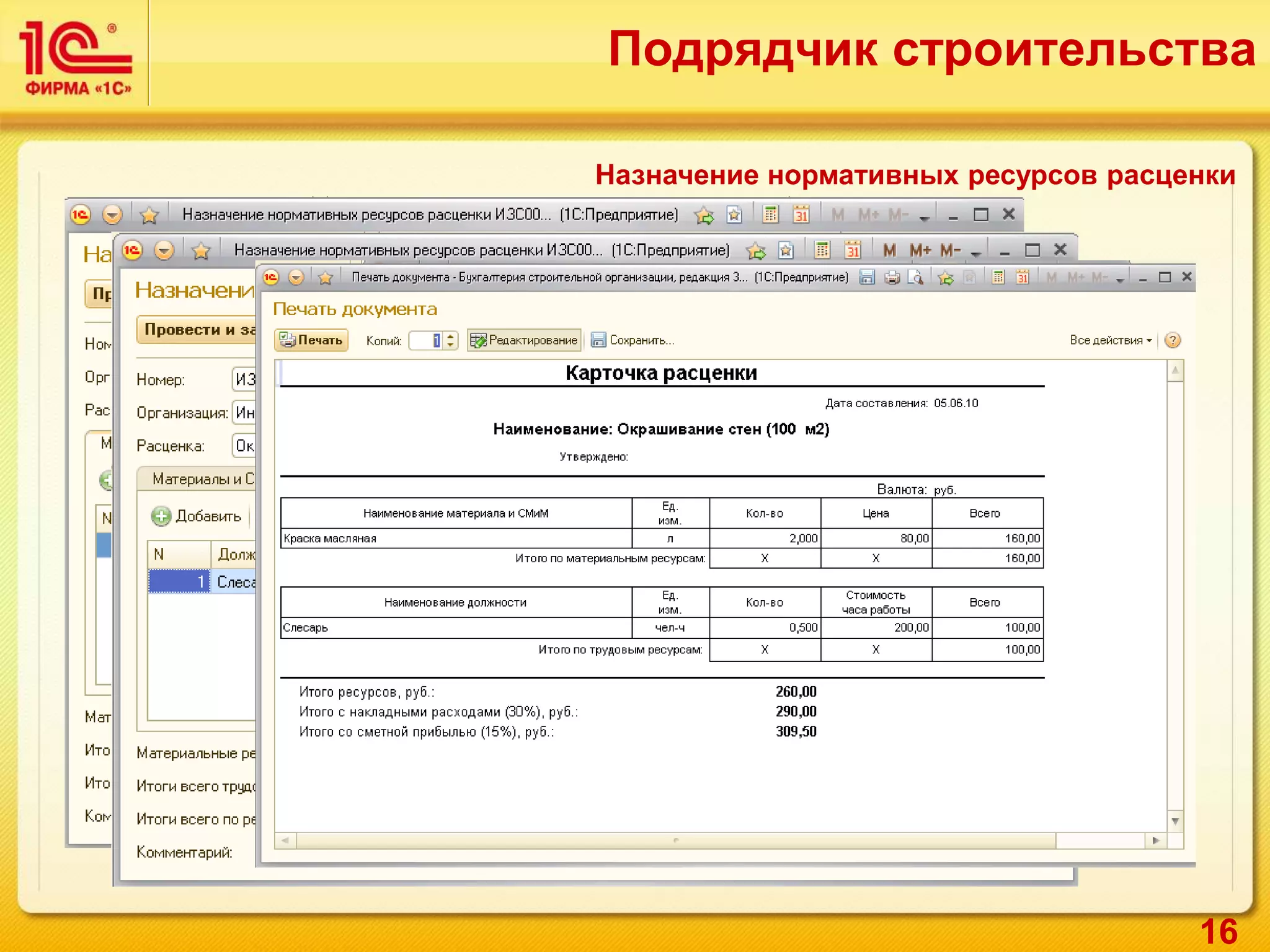Screen dimensions: 1270x952
Task: Click right arrow of horizontal scrollbar
Action: pyautogui.click(x=1155, y=840)
